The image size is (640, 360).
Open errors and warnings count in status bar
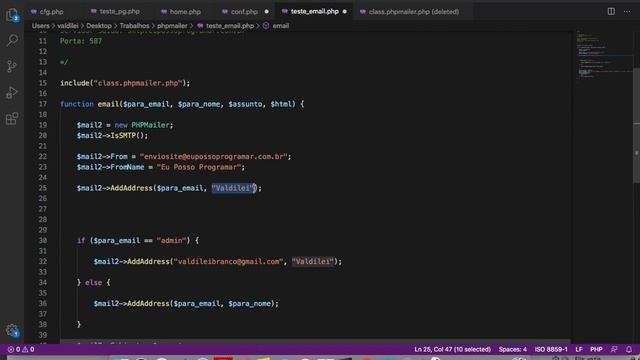[21, 349]
